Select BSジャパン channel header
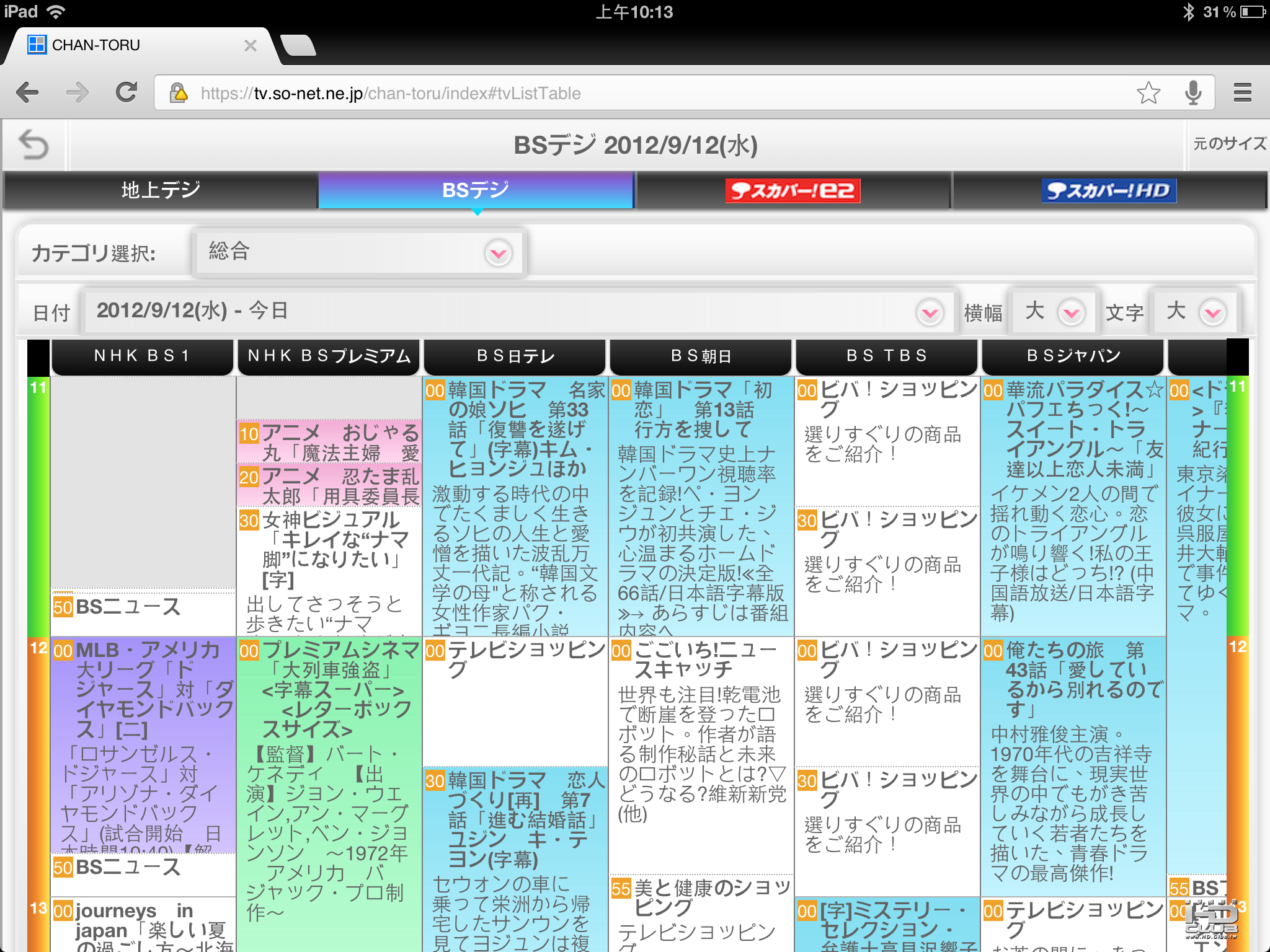The height and width of the screenshot is (952, 1270). (x=1073, y=356)
